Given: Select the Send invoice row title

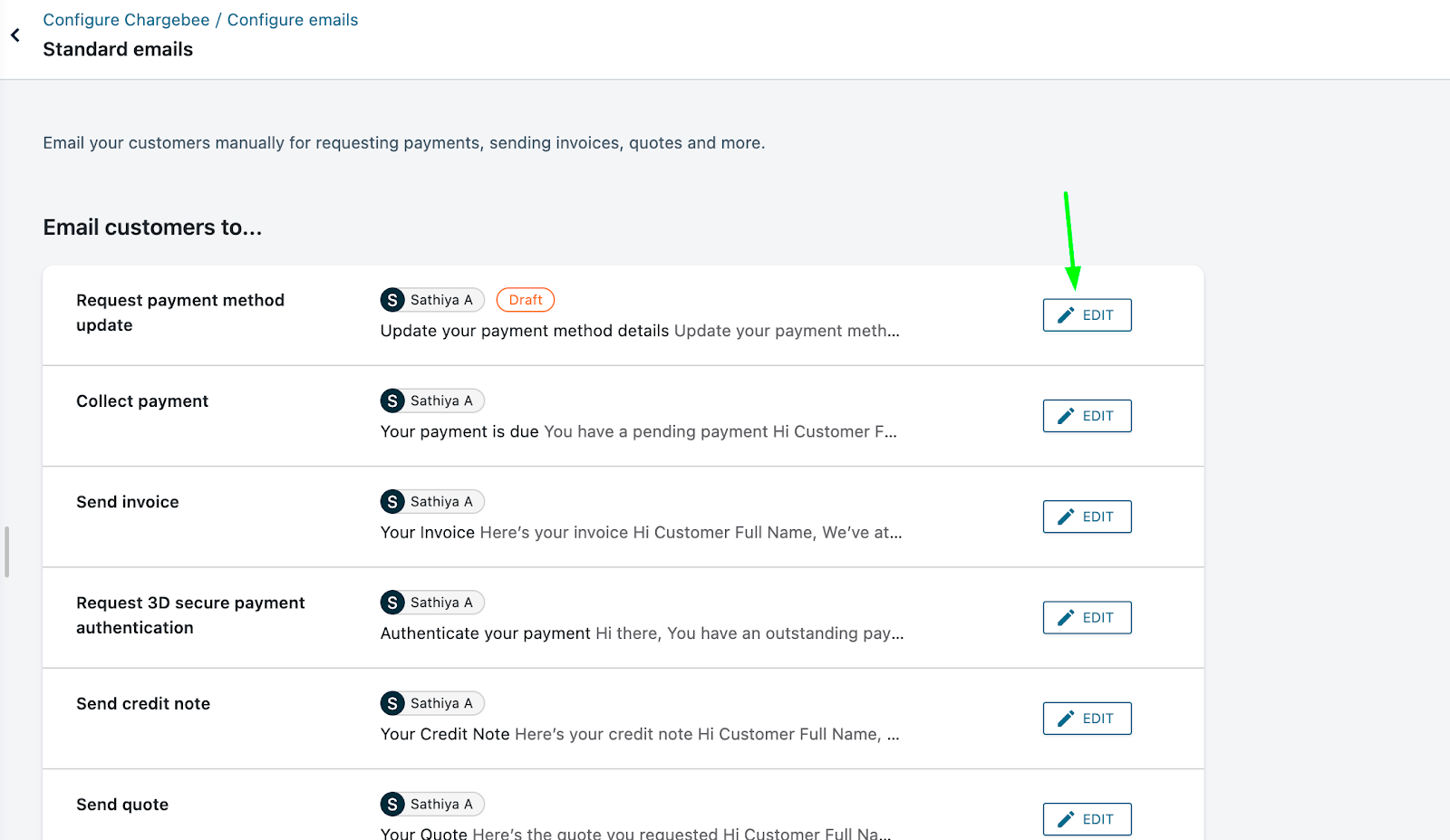Looking at the screenshot, I should click(128, 502).
